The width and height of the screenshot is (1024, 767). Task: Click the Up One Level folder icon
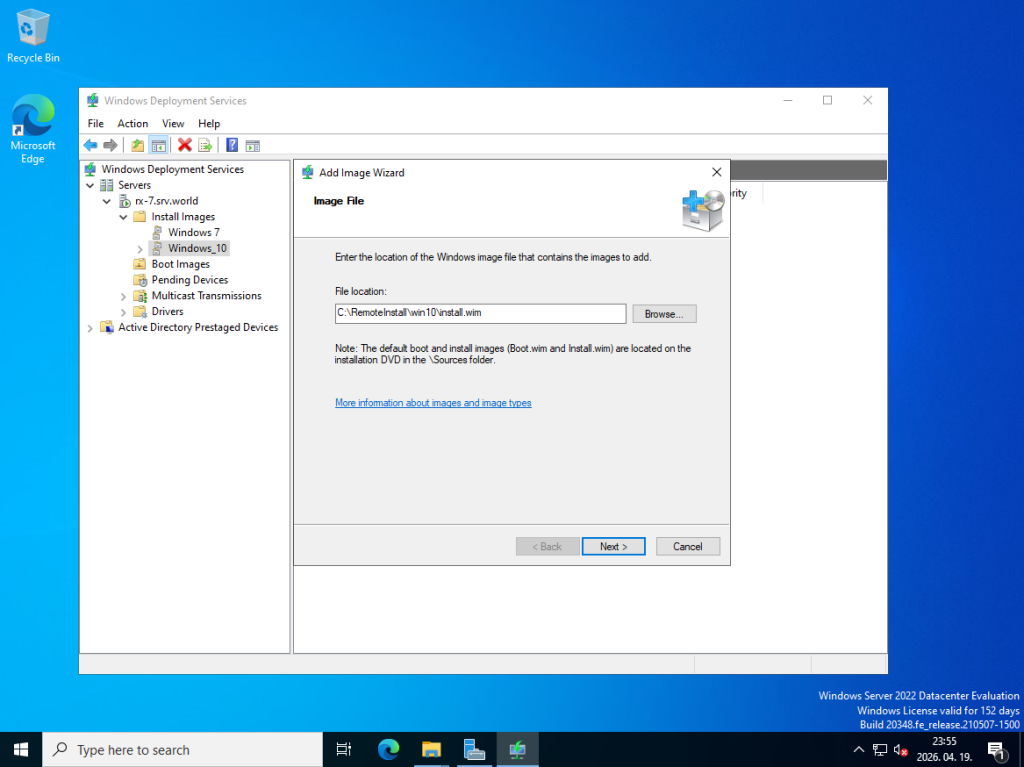pyautogui.click(x=138, y=145)
